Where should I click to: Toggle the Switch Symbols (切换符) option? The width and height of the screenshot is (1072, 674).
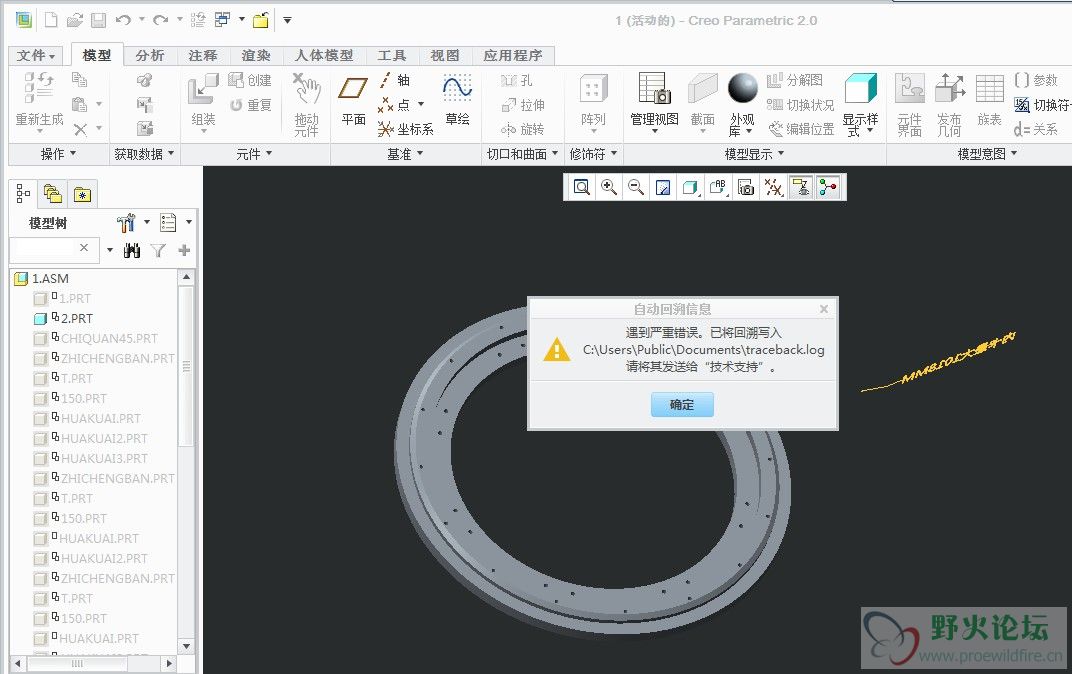1043,105
